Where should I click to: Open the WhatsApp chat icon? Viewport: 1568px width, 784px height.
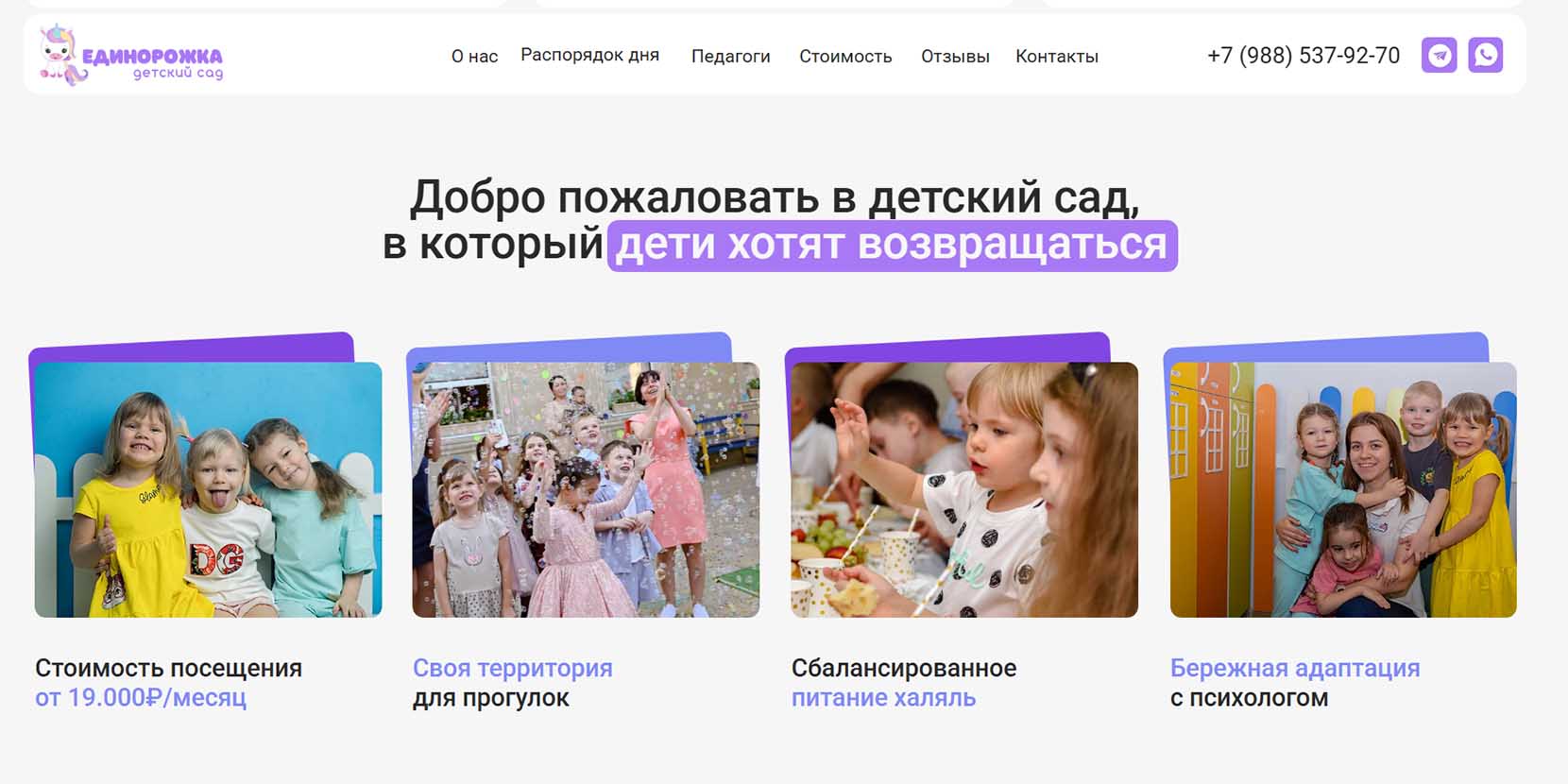point(1485,56)
